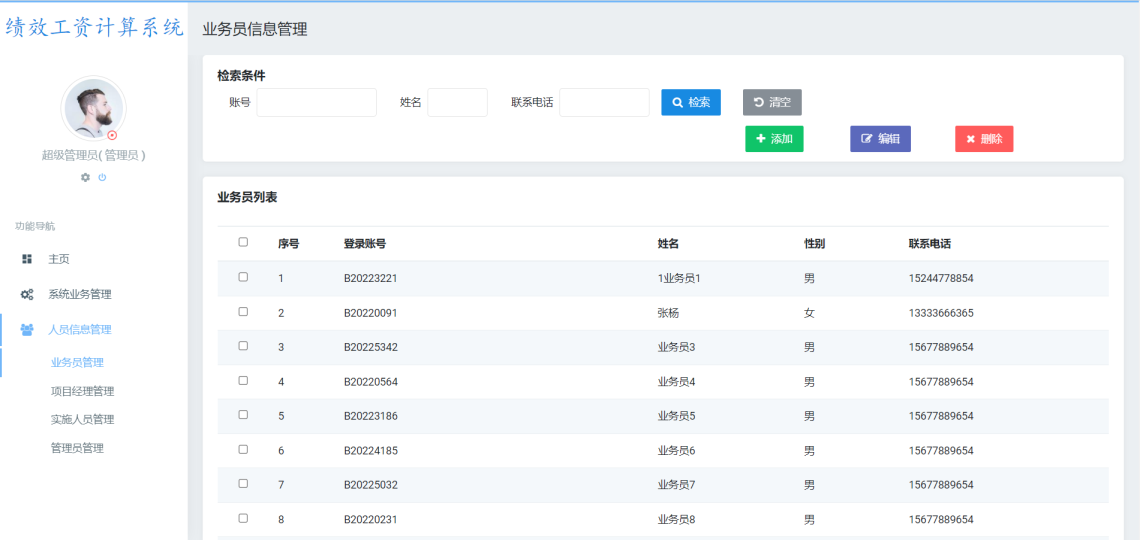Expand the 系统业务管理 menu
Viewport: 1140px width, 540px height.
click(x=80, y=294)
